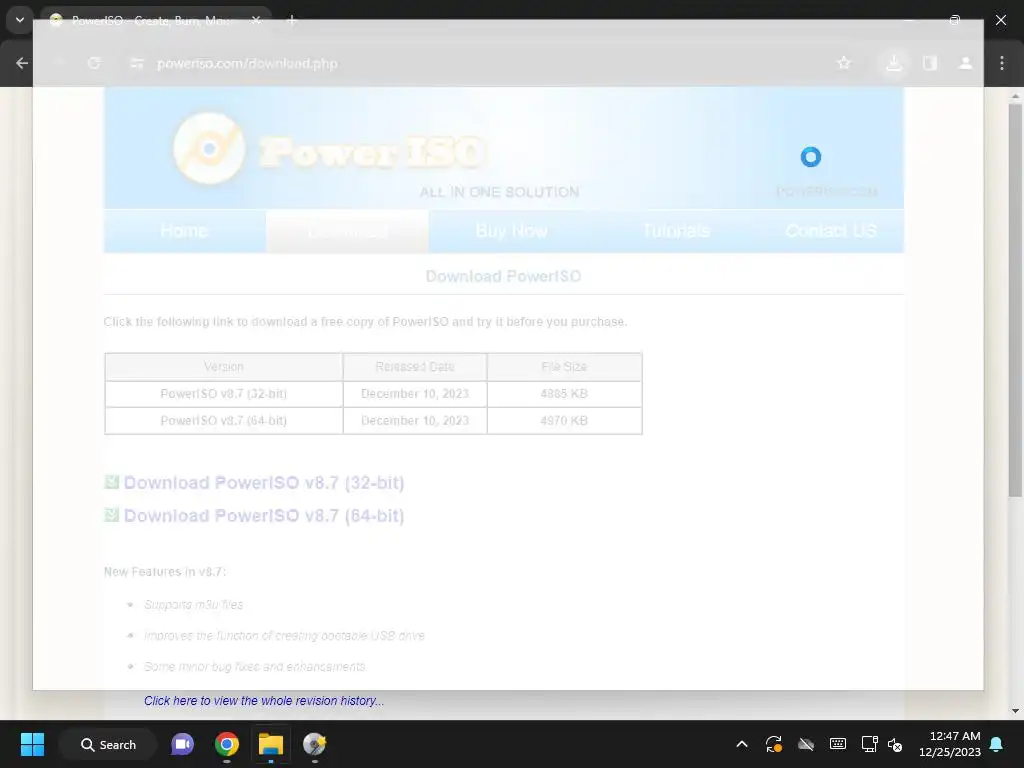The height and width of the screenshot is (768, 1024).
Task: Click the File Size column header
Action: coord(564,367)
